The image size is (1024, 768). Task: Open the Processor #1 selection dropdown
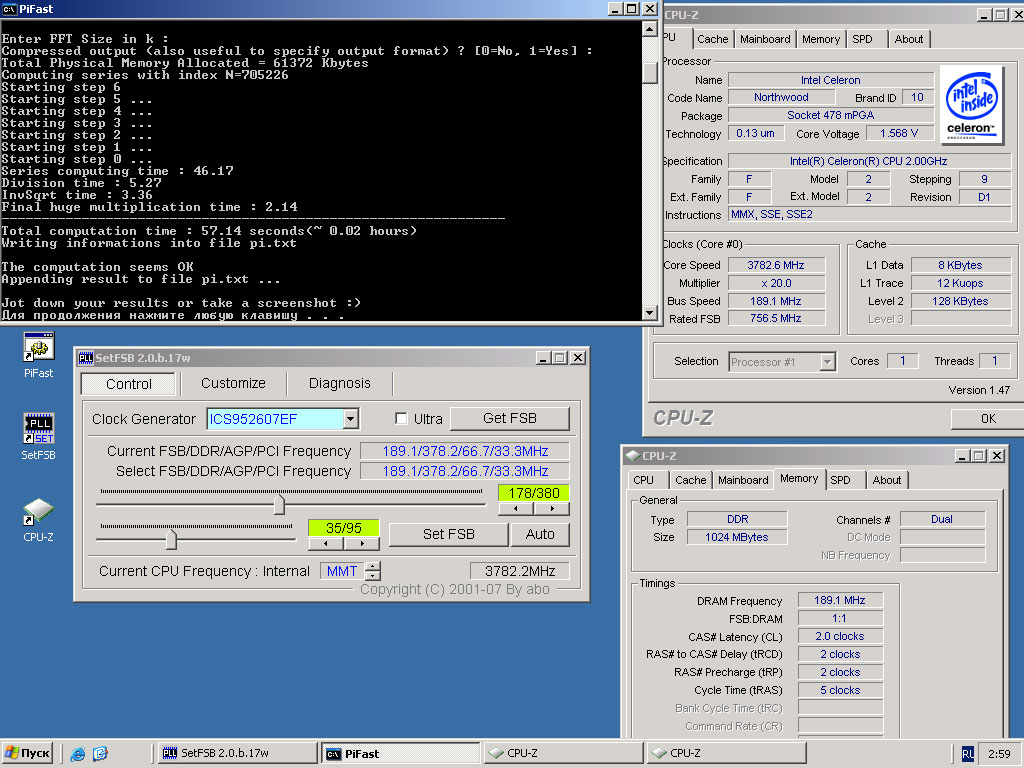pos(828,362)
